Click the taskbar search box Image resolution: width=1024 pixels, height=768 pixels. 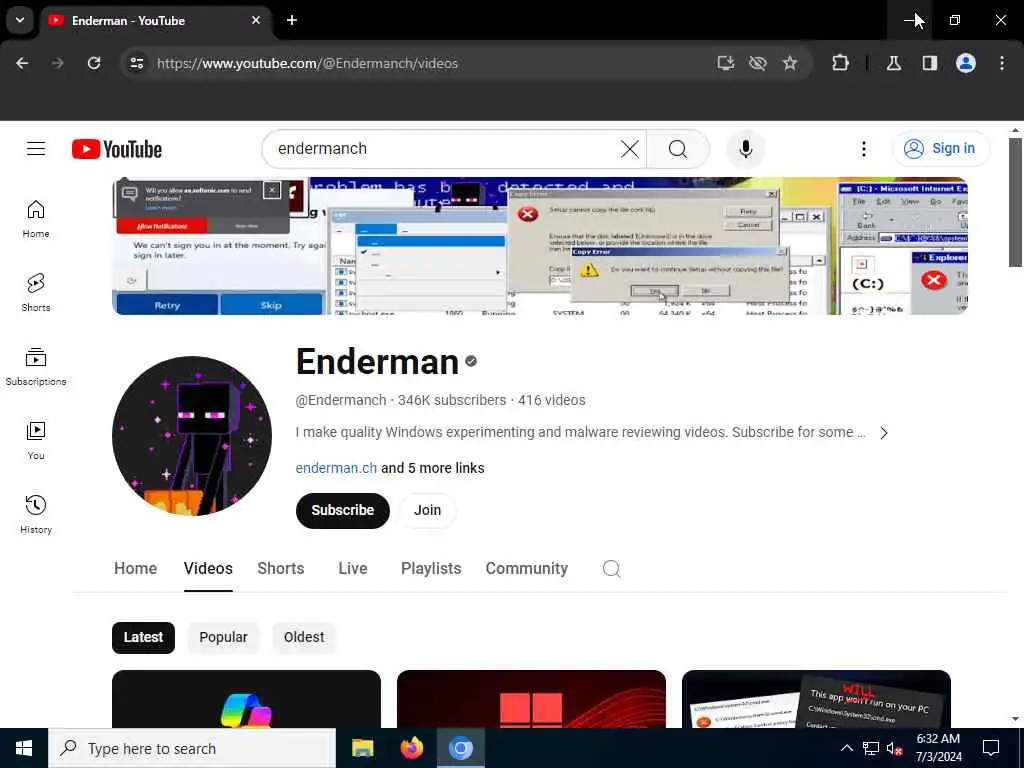(x=192, y=748)
